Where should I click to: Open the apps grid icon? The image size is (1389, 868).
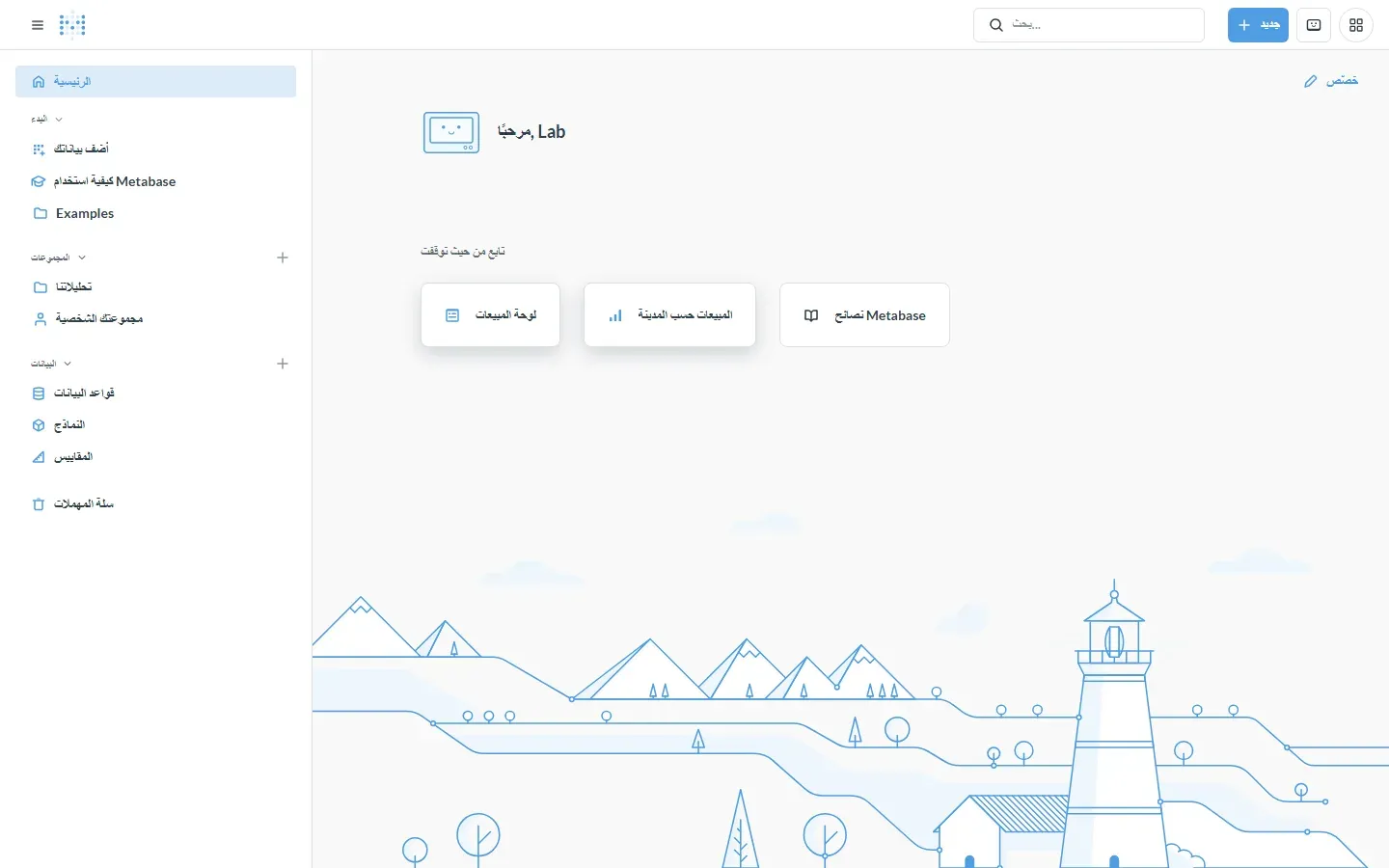pyautogui.click(x=1356, y=25)
